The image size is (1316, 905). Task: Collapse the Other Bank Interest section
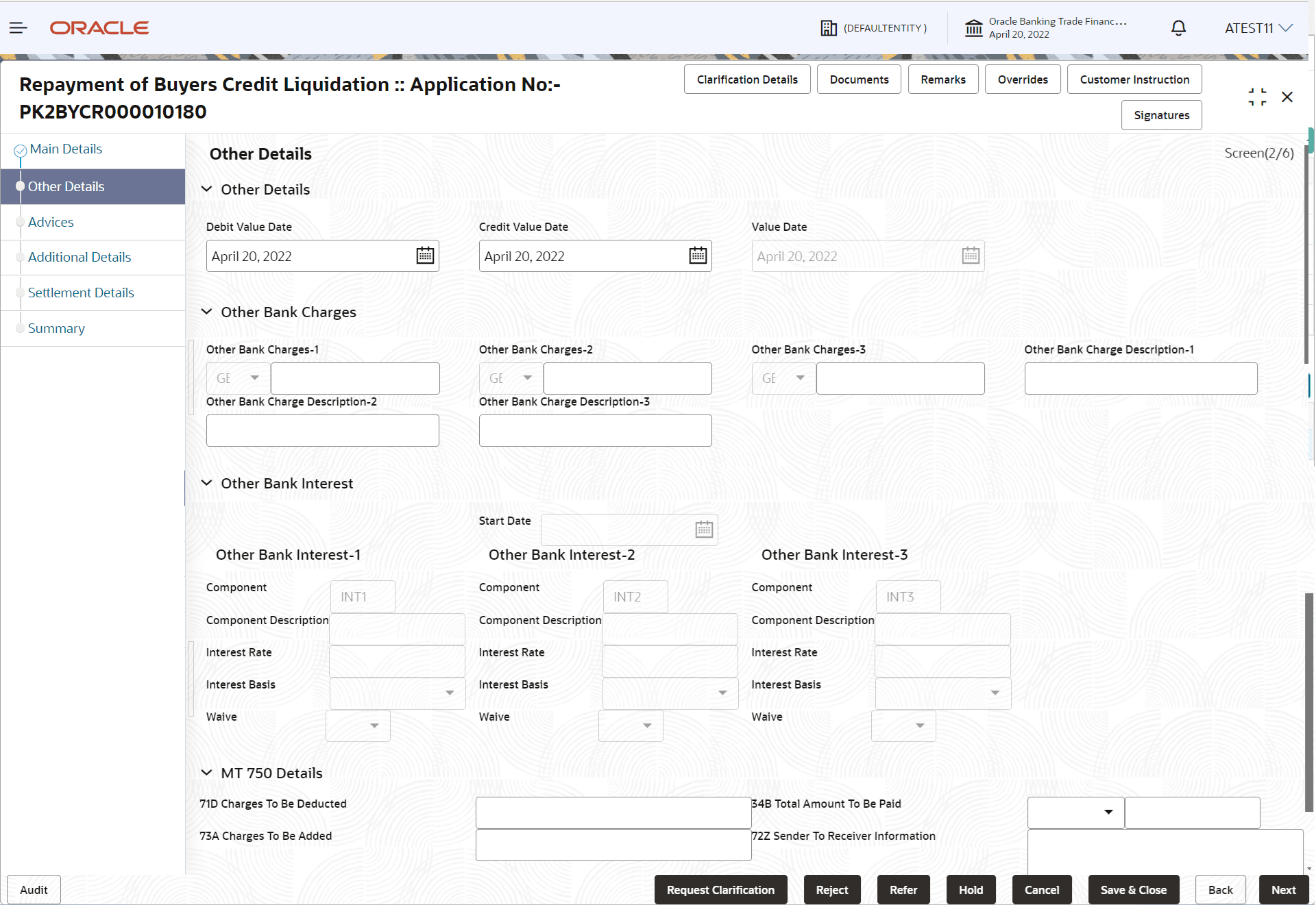[206, 483]
